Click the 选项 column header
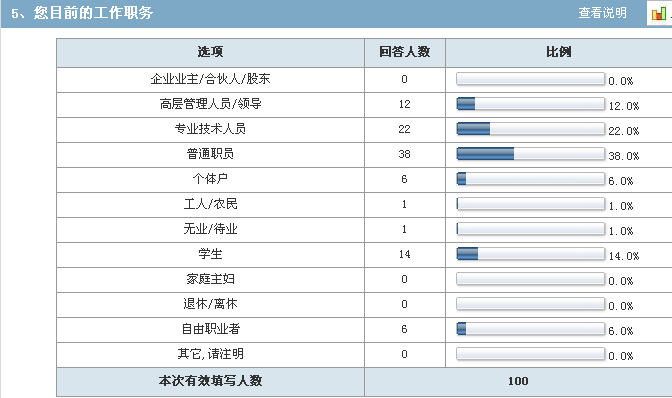672x398 pixels. (x=210, y=52)
